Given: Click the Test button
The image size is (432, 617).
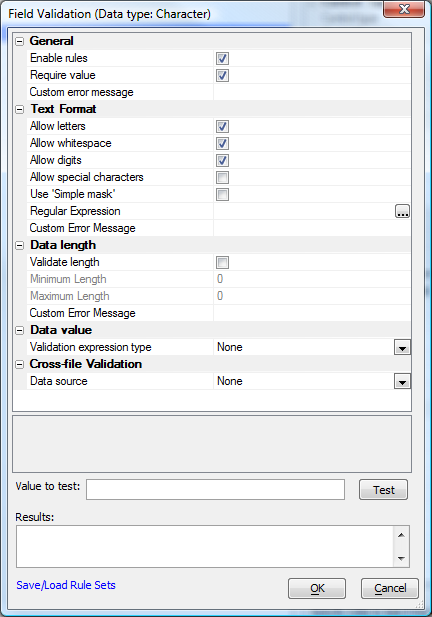Looking at the screenshot, I should pyautogui.click(x=384, y=490).
